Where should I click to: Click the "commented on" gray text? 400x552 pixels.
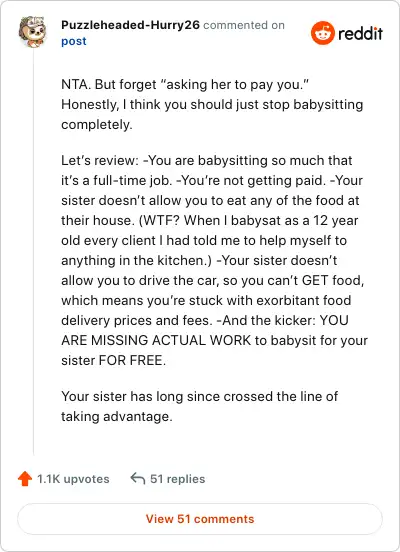click(x=244, y=25)
